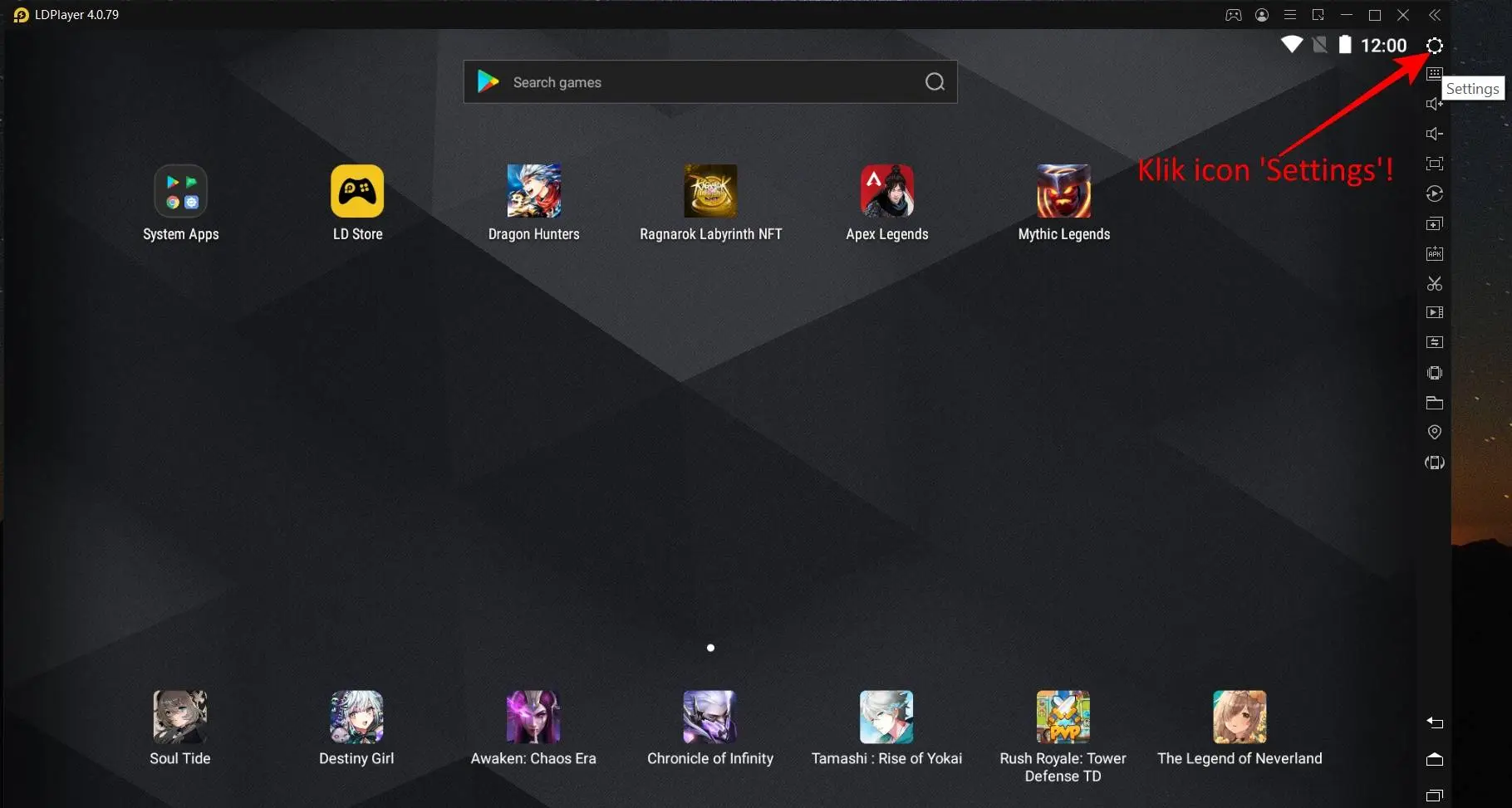Open Destiny Girl app icon
This screenshot has width=1512, height=808.
(356, 717)
